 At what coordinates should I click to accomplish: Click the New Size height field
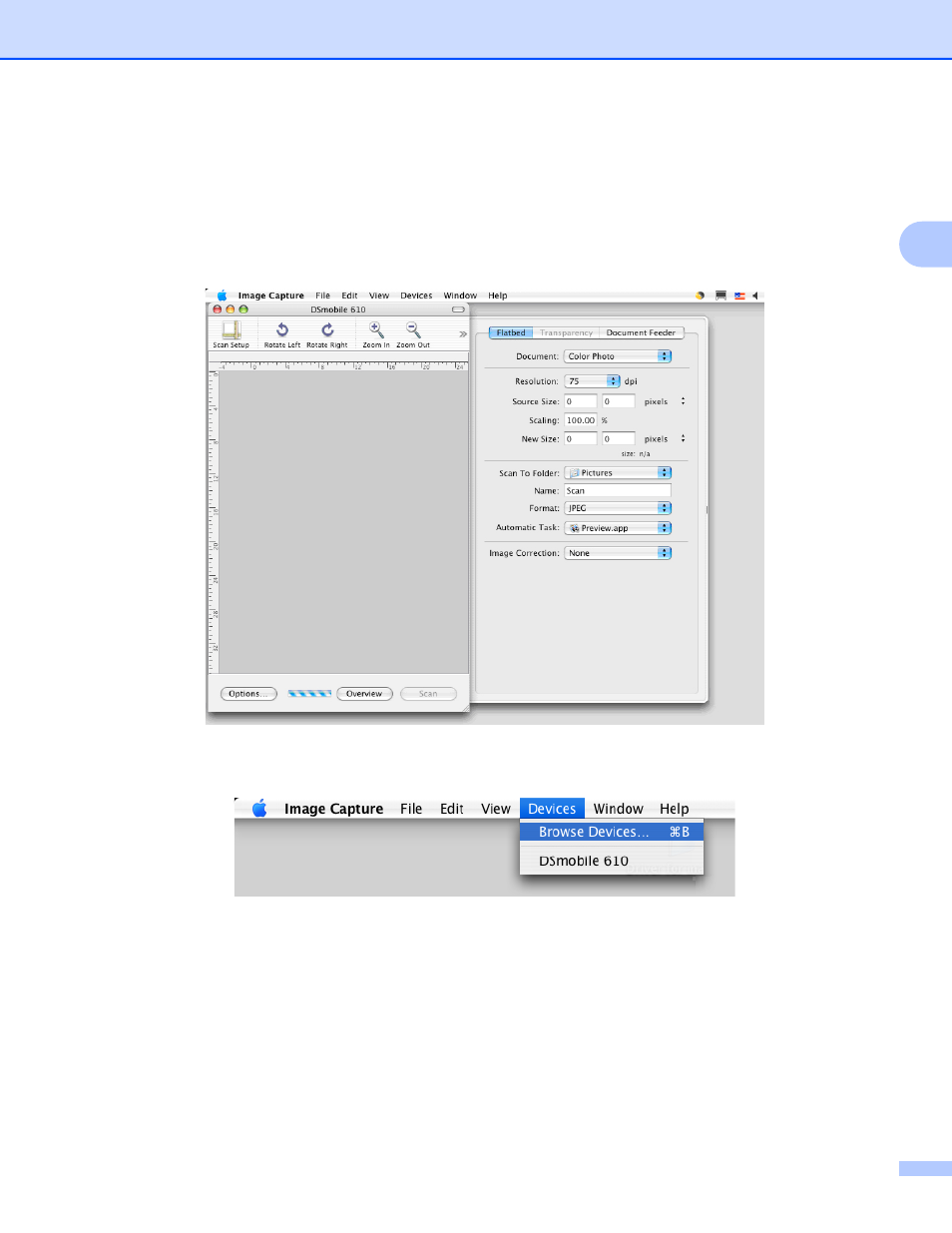(x=619, y=438)
